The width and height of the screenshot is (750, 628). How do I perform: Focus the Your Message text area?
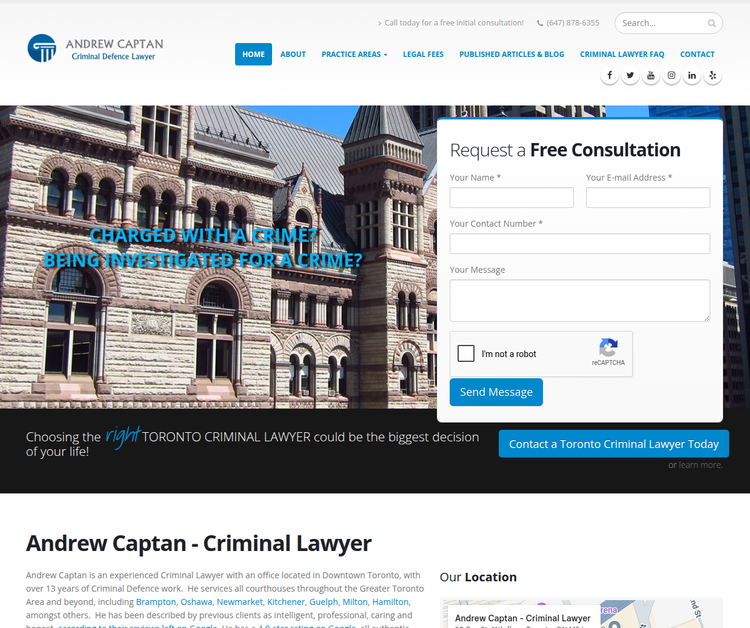click(x=580, y=300)
